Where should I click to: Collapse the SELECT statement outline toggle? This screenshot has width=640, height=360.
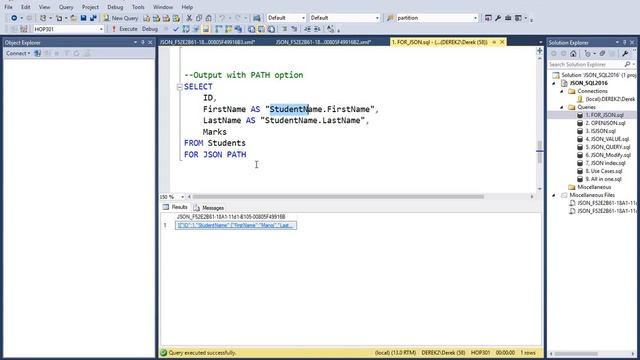tap(179, 87)
